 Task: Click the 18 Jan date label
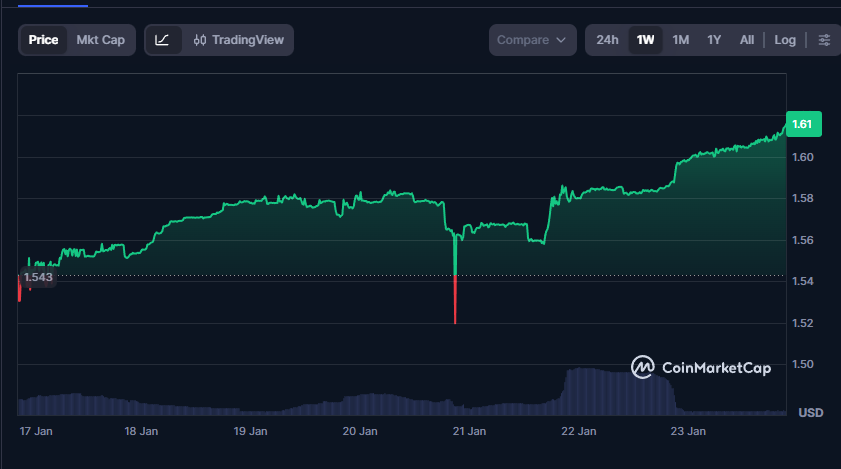[x=141, y=431]
